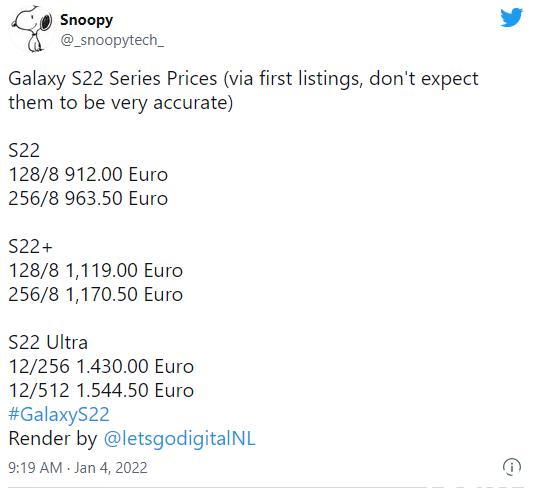
Task: Visit the @_snoopytech_ handle
Action: pos(112,40)
